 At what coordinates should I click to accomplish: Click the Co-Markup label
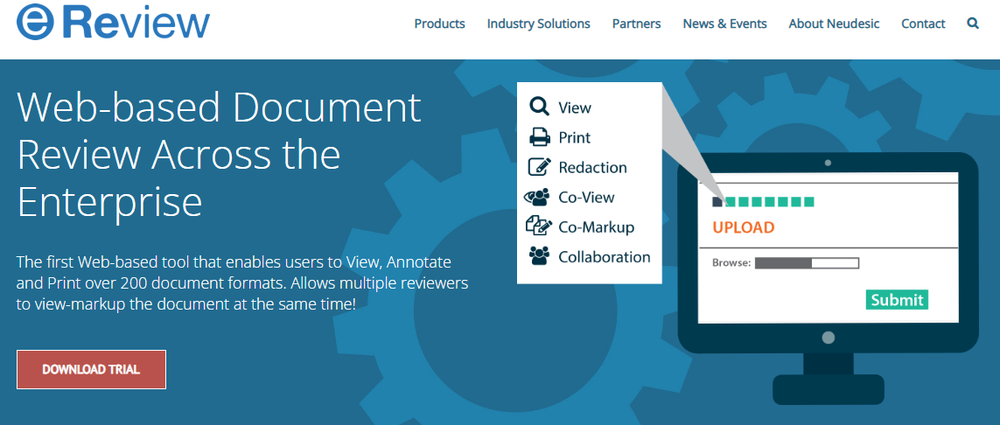[x=596, y=227]
